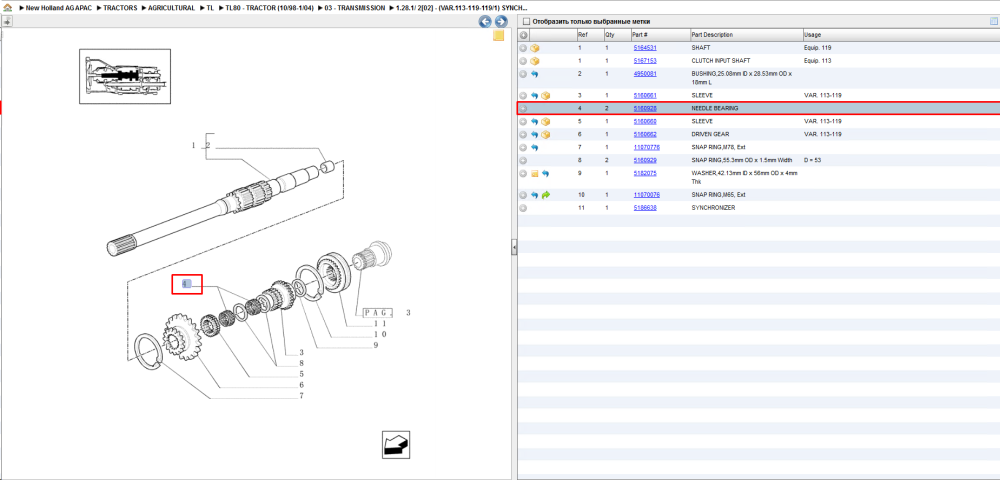Image resolution: width=1000 pixels, height=480 pixels.
Task: Enable 'Отобразить только выбранные метки' checkbox
Action: click(x=526, y=22)
